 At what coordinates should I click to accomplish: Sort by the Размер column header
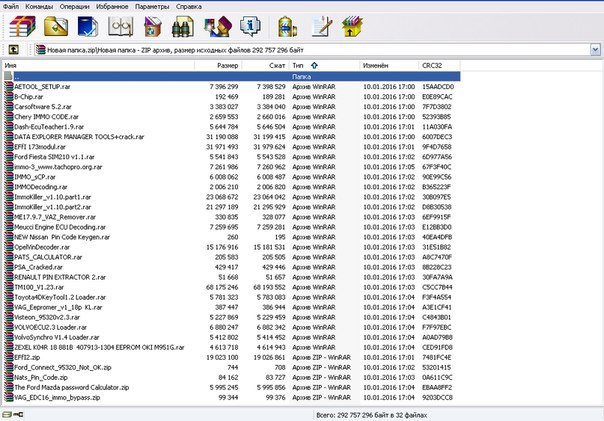click(x=218, y=65)
